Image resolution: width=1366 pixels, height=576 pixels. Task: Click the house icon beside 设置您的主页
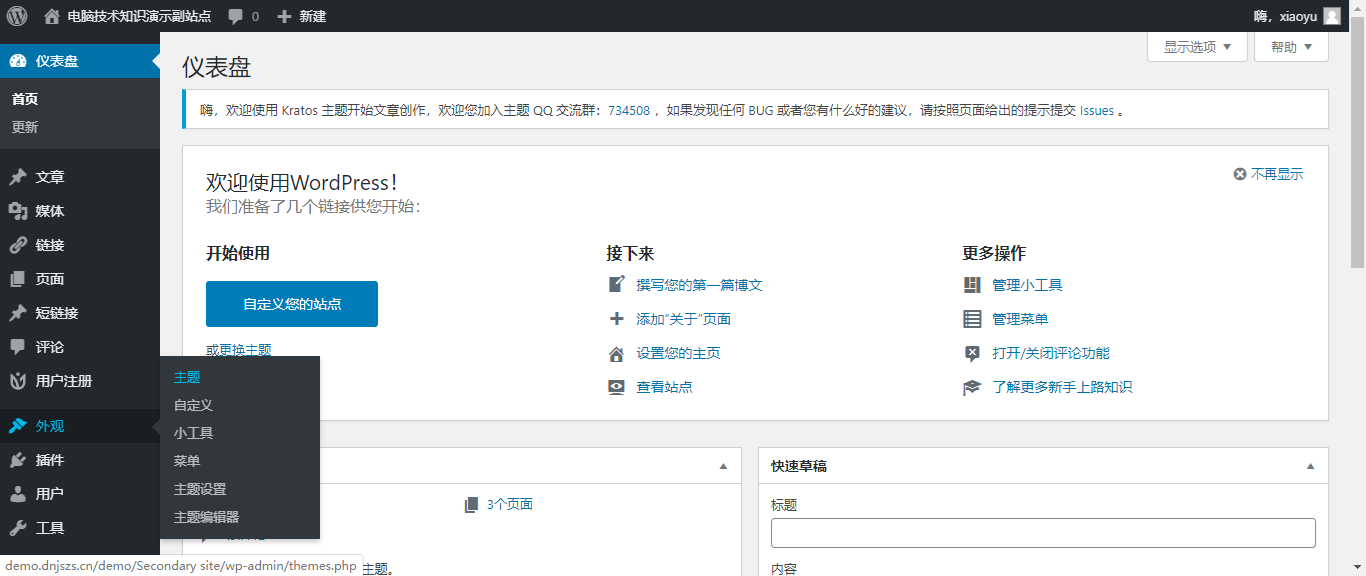(x=616, y=353)
